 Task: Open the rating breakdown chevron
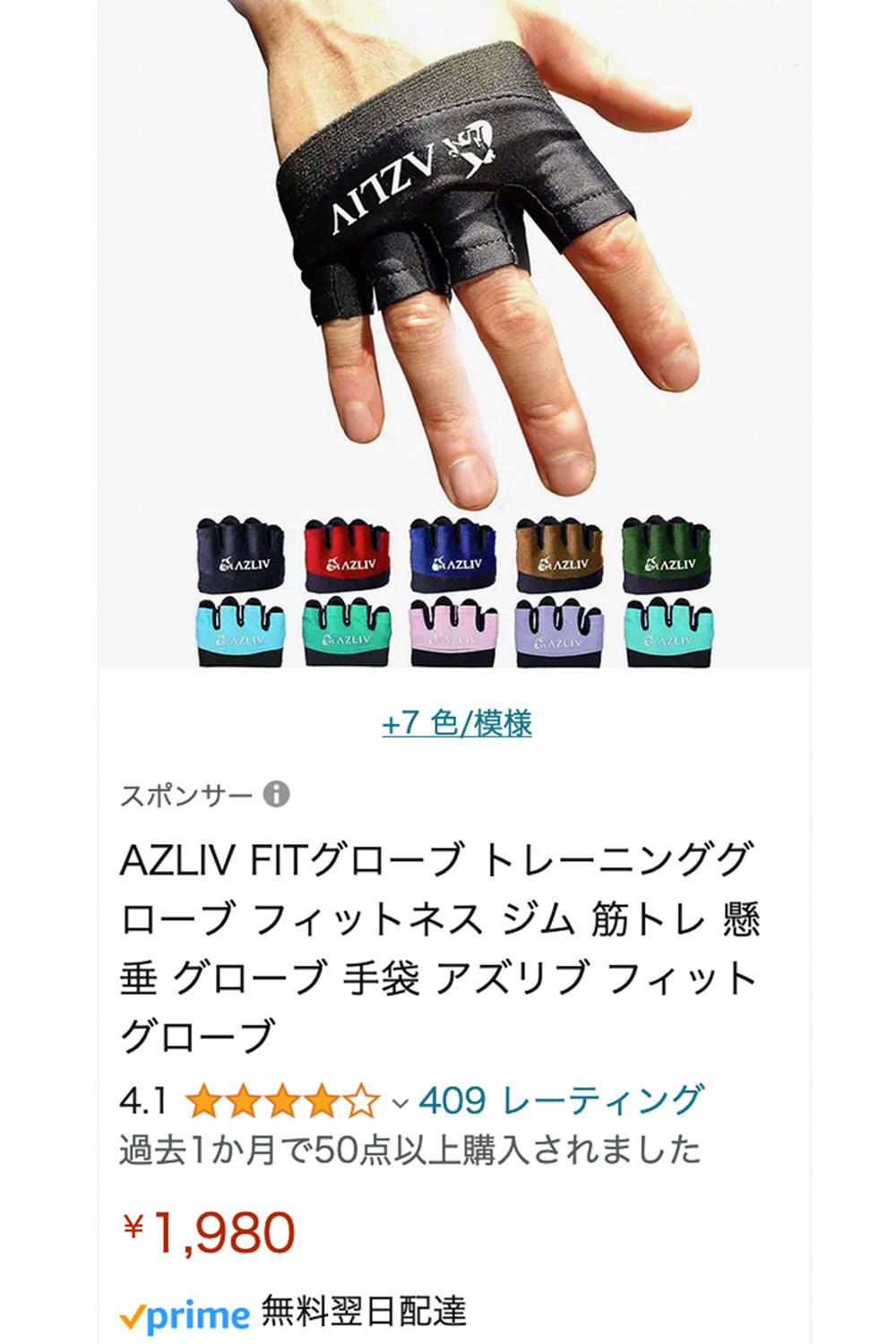401,1103
